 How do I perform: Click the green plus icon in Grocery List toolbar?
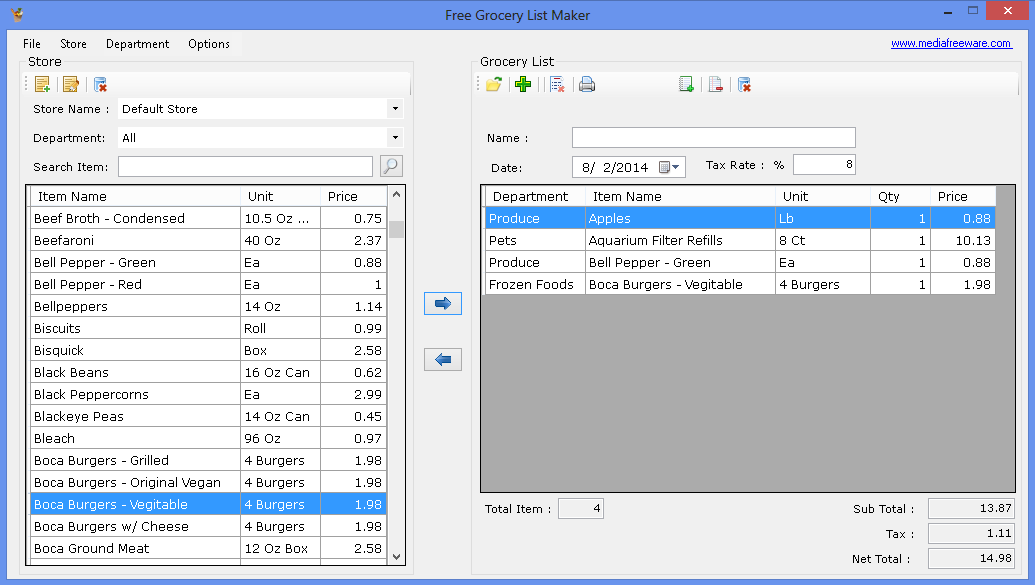coord(523,85)
